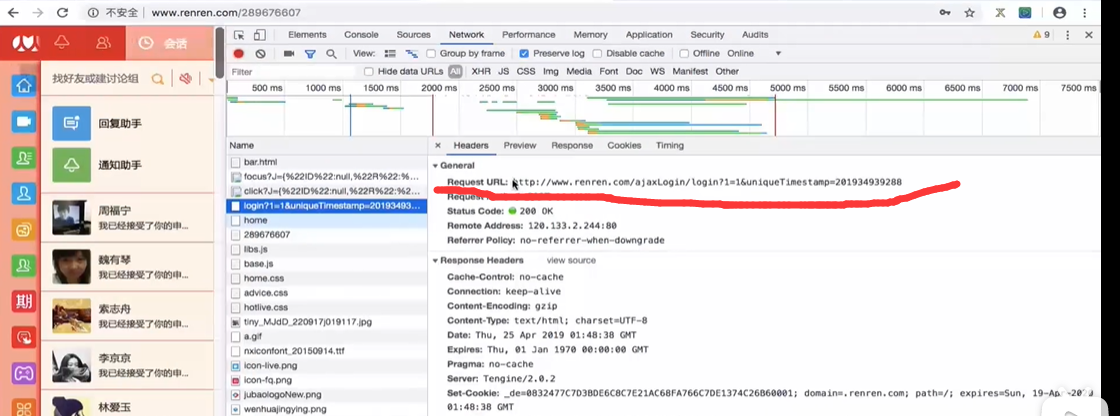Toggle the overview waterfall view icon
1120x416 pixels.
pyautogui.click(x=411, y=54)
